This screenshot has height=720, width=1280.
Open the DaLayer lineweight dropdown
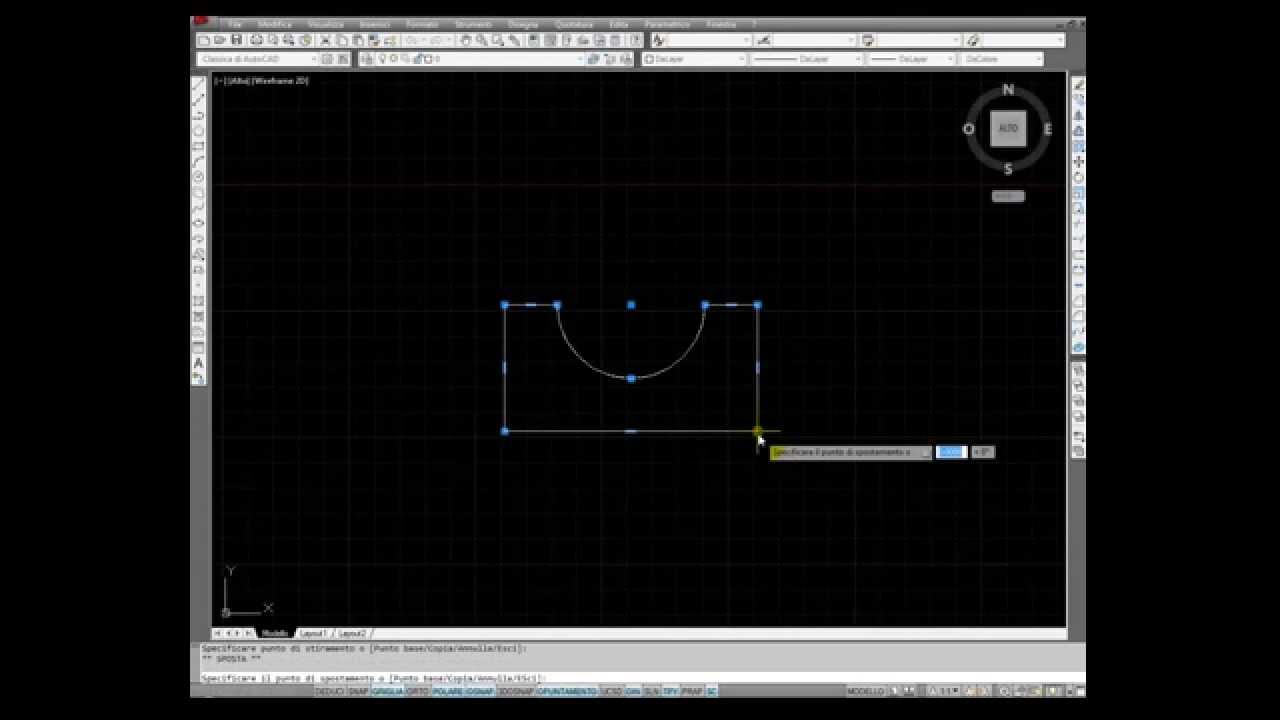[910, 59]
